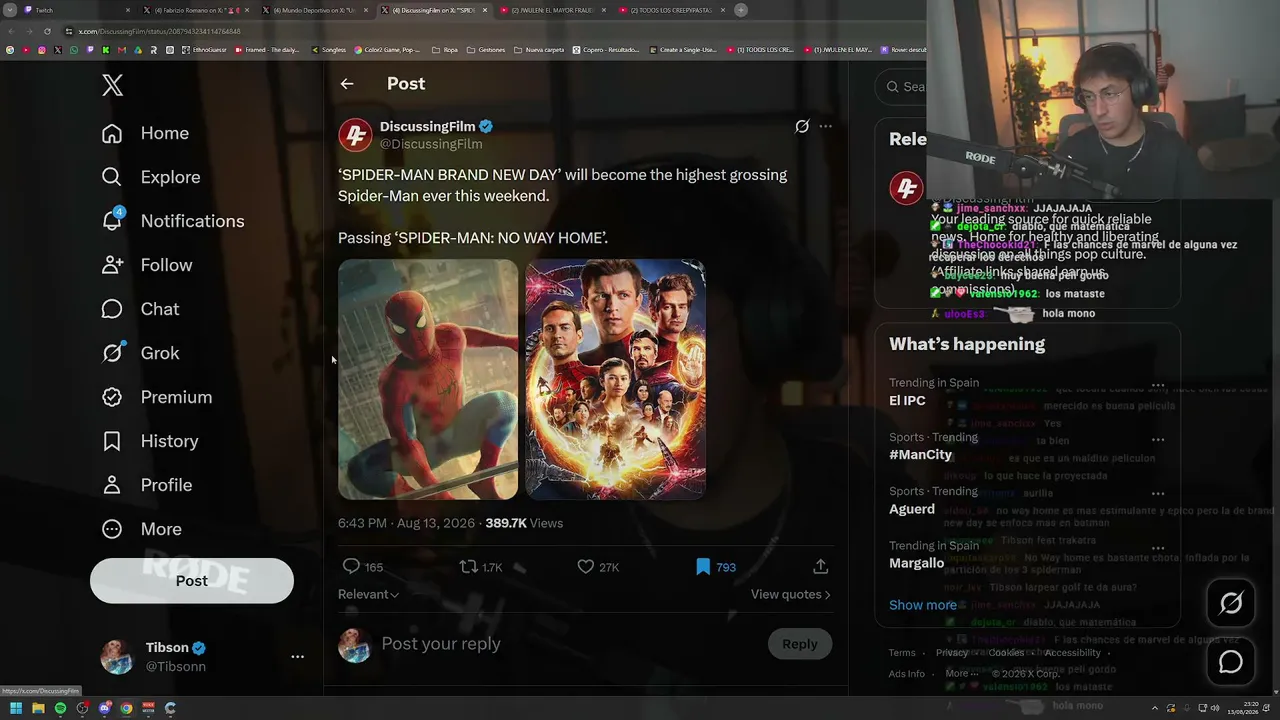Open the Notifications page
This screenshot has width=1280, height=720.
point(173,221)
